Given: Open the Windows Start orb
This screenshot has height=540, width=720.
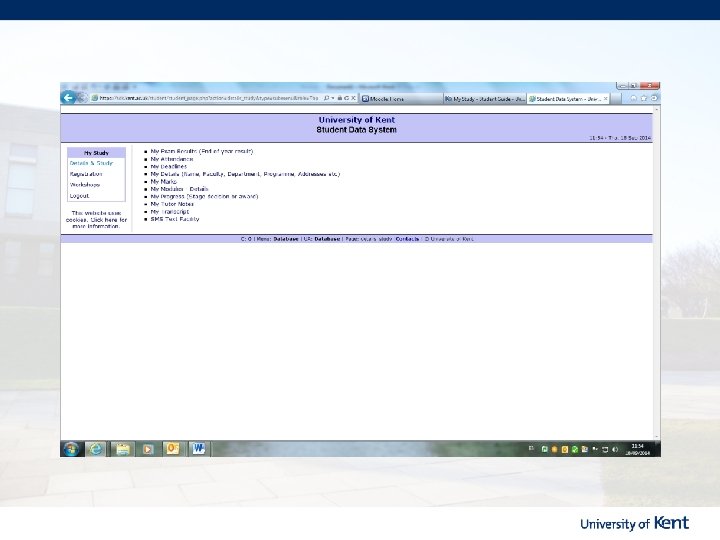Looking at the screenshot, I should coord(71,449).
